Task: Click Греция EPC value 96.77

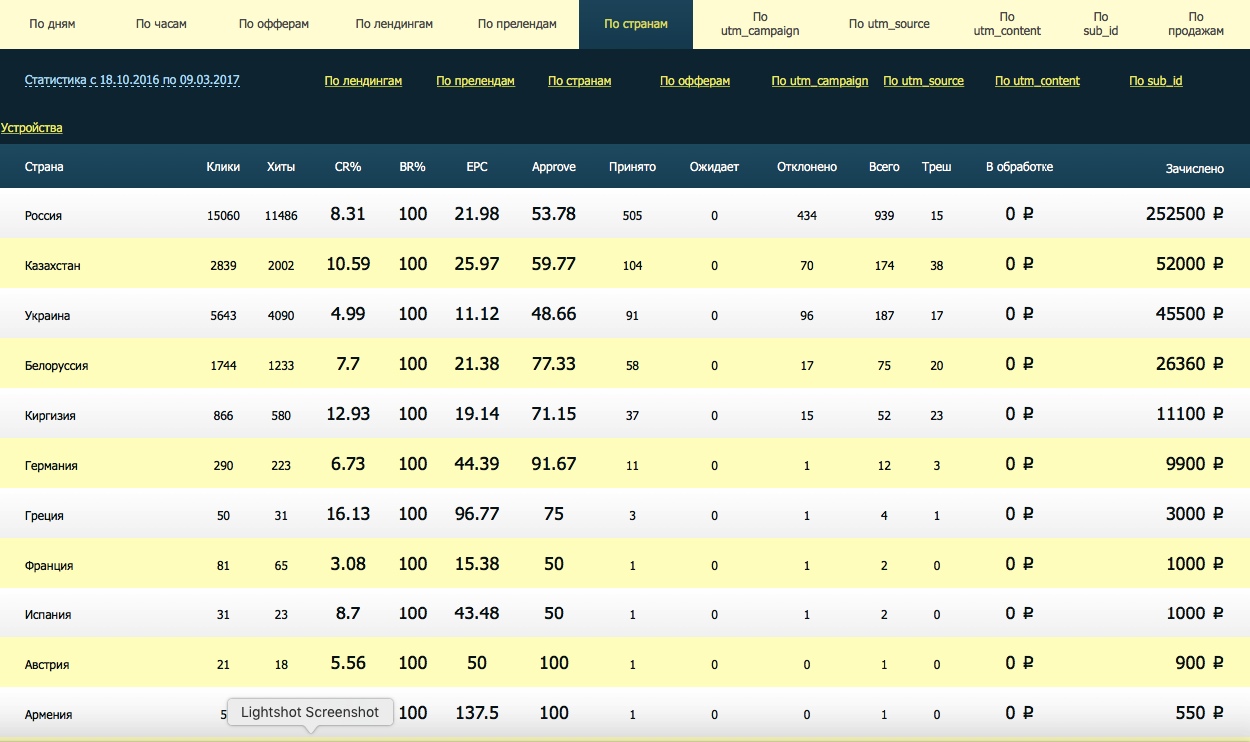Action: (477, 514)
